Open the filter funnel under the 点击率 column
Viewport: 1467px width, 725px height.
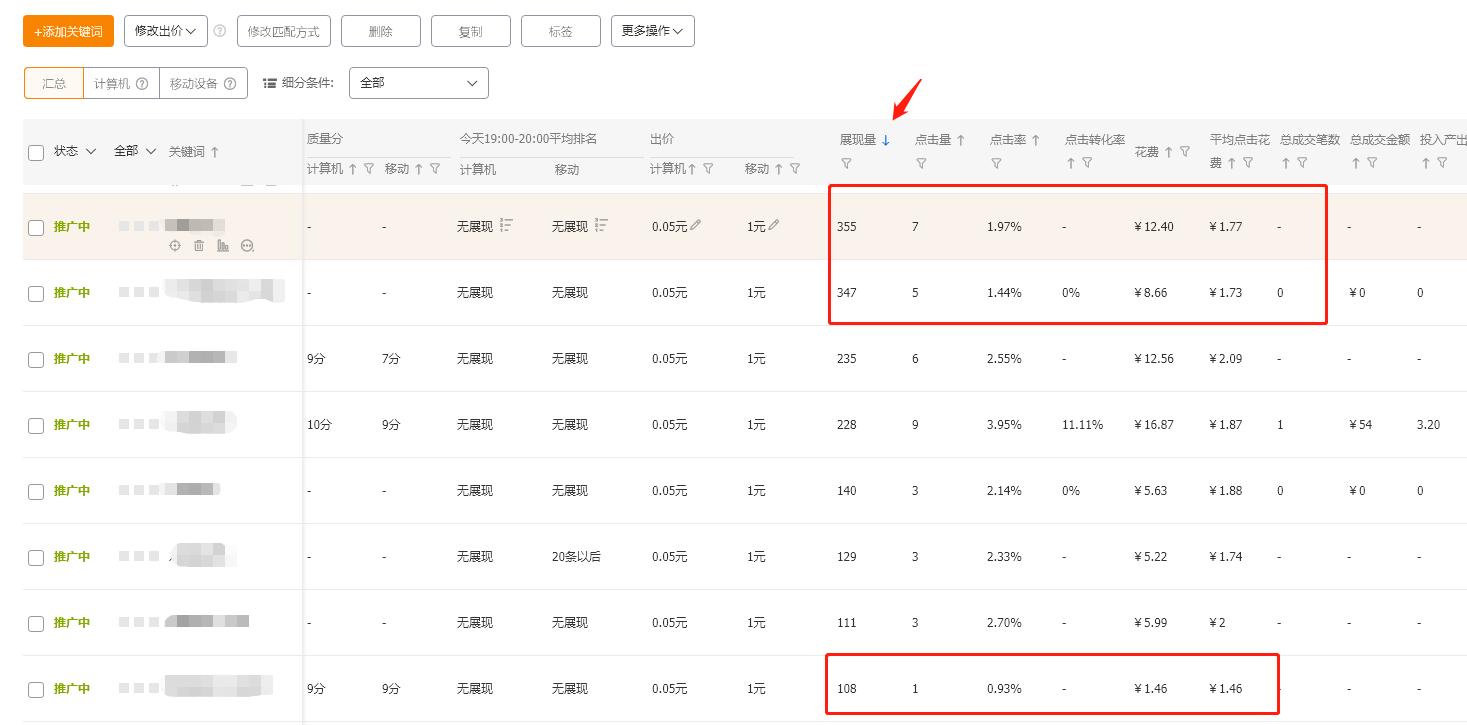[x=996, y=163]
